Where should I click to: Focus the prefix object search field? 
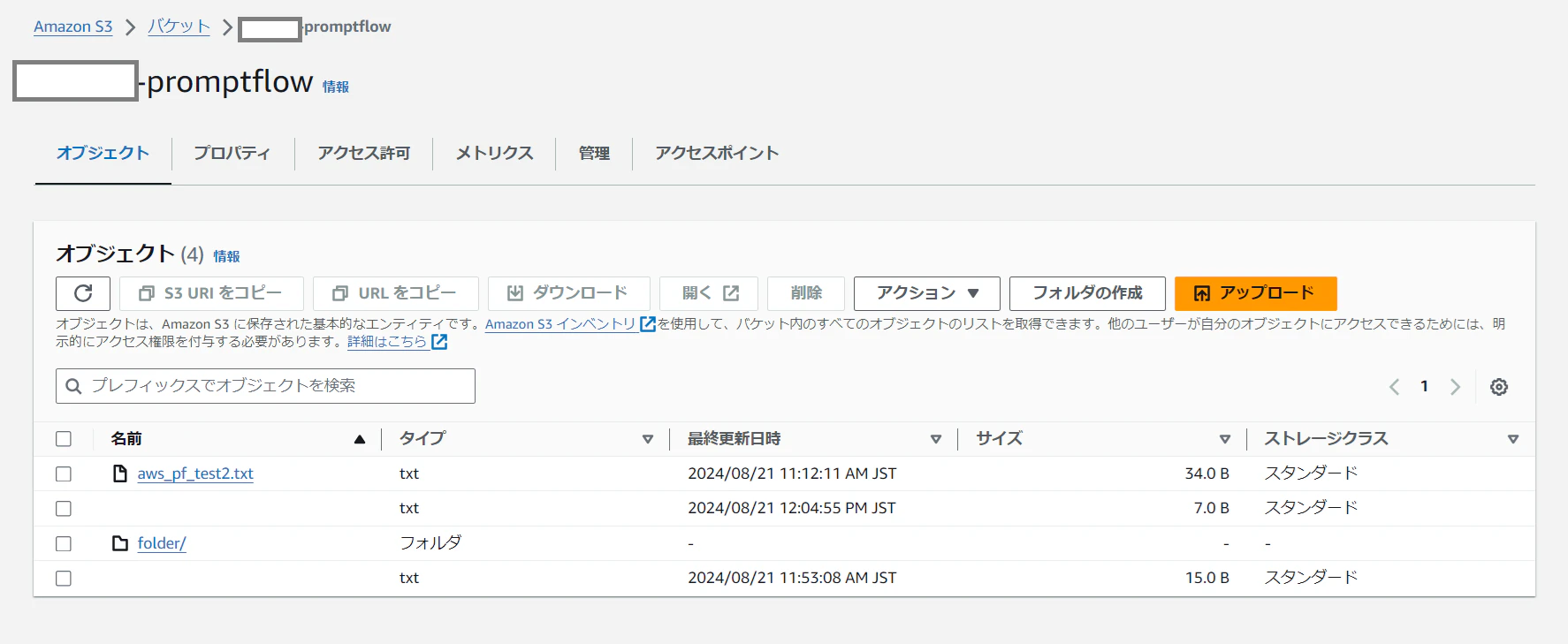(265, 386)
